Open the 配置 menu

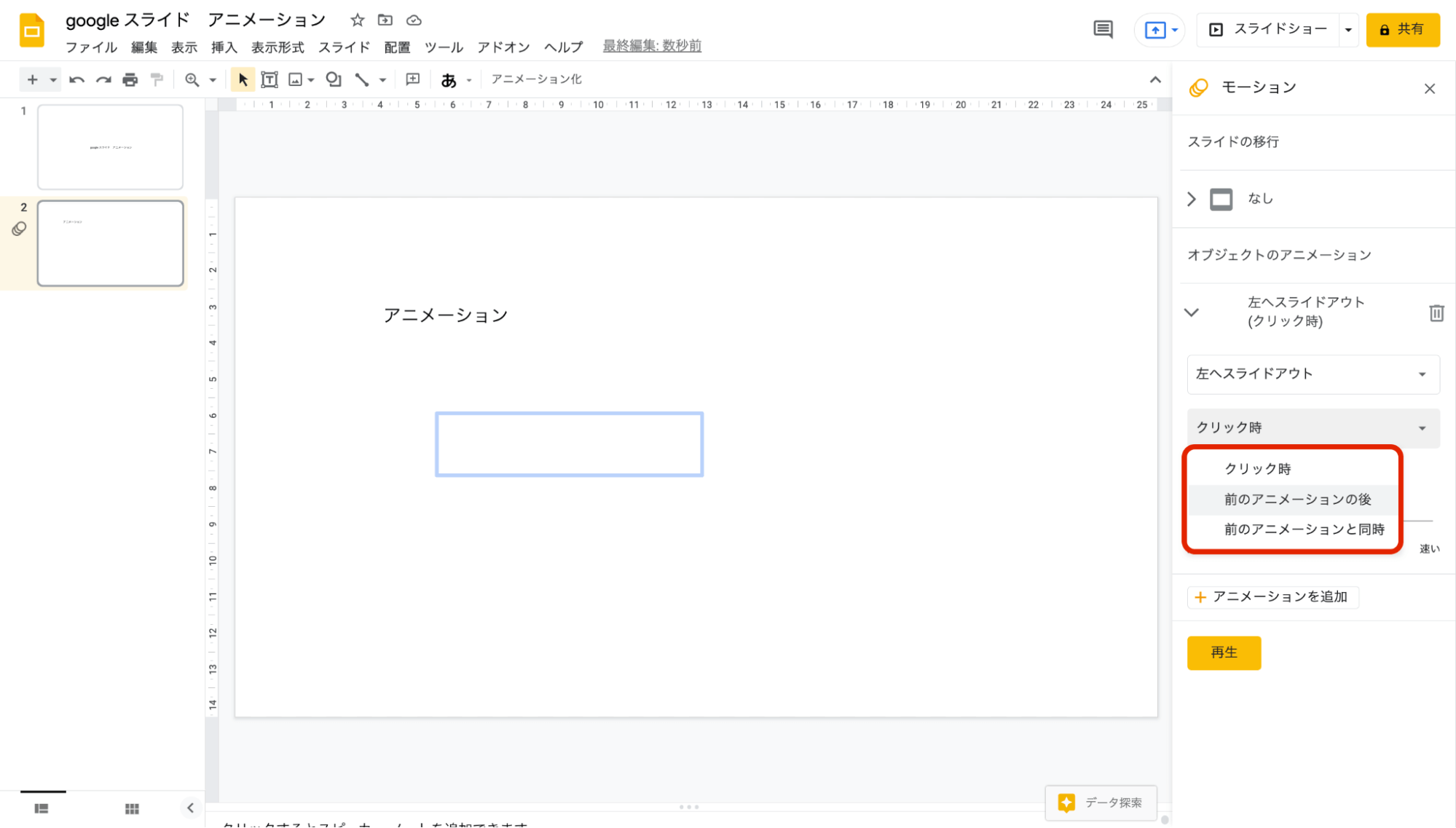click(397, 47)
